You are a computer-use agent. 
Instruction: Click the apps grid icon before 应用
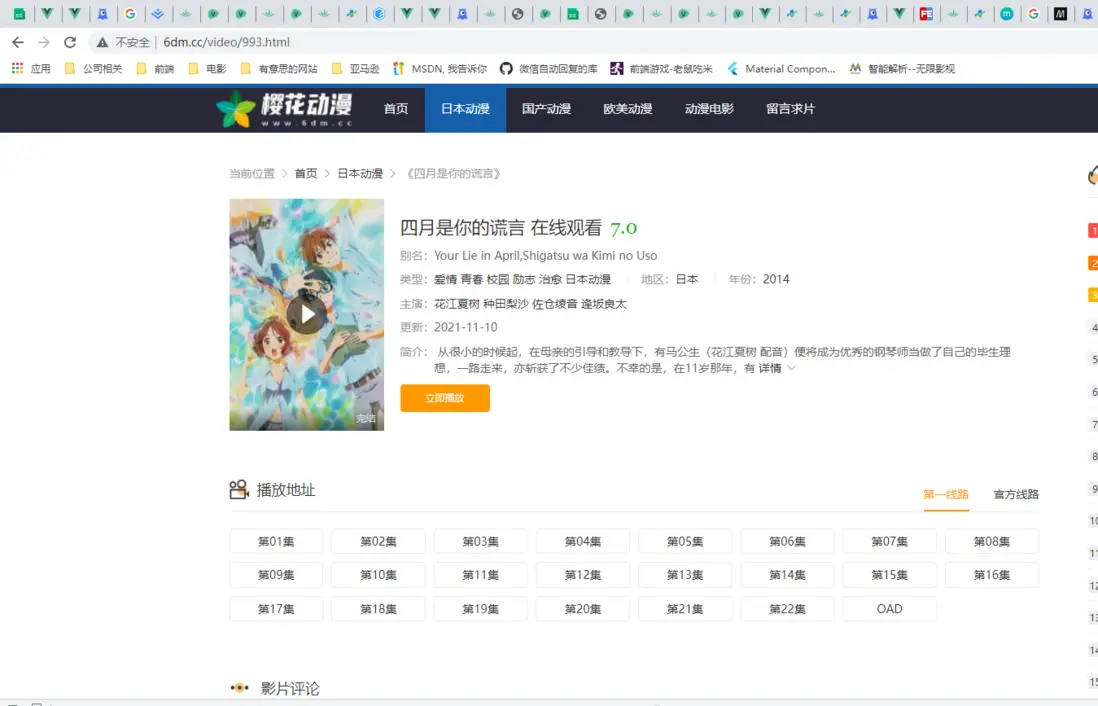pyautogui.click(x=18, y=68)
